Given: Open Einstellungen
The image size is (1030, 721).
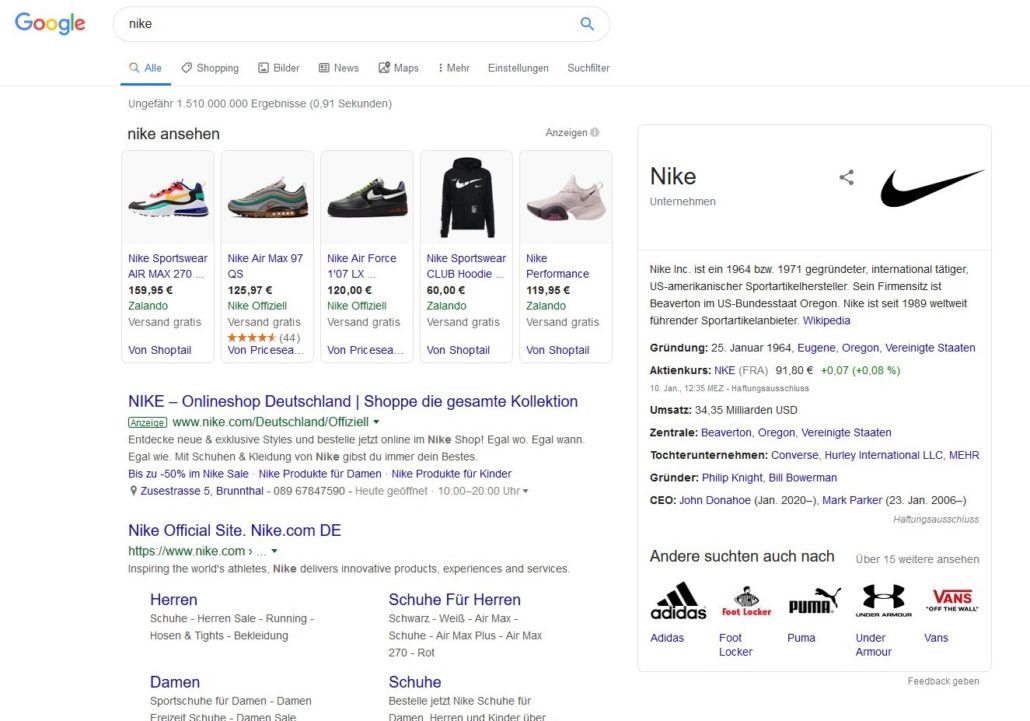Looking at the screenshot, I should pyautogui.click(x=518, y=68).
